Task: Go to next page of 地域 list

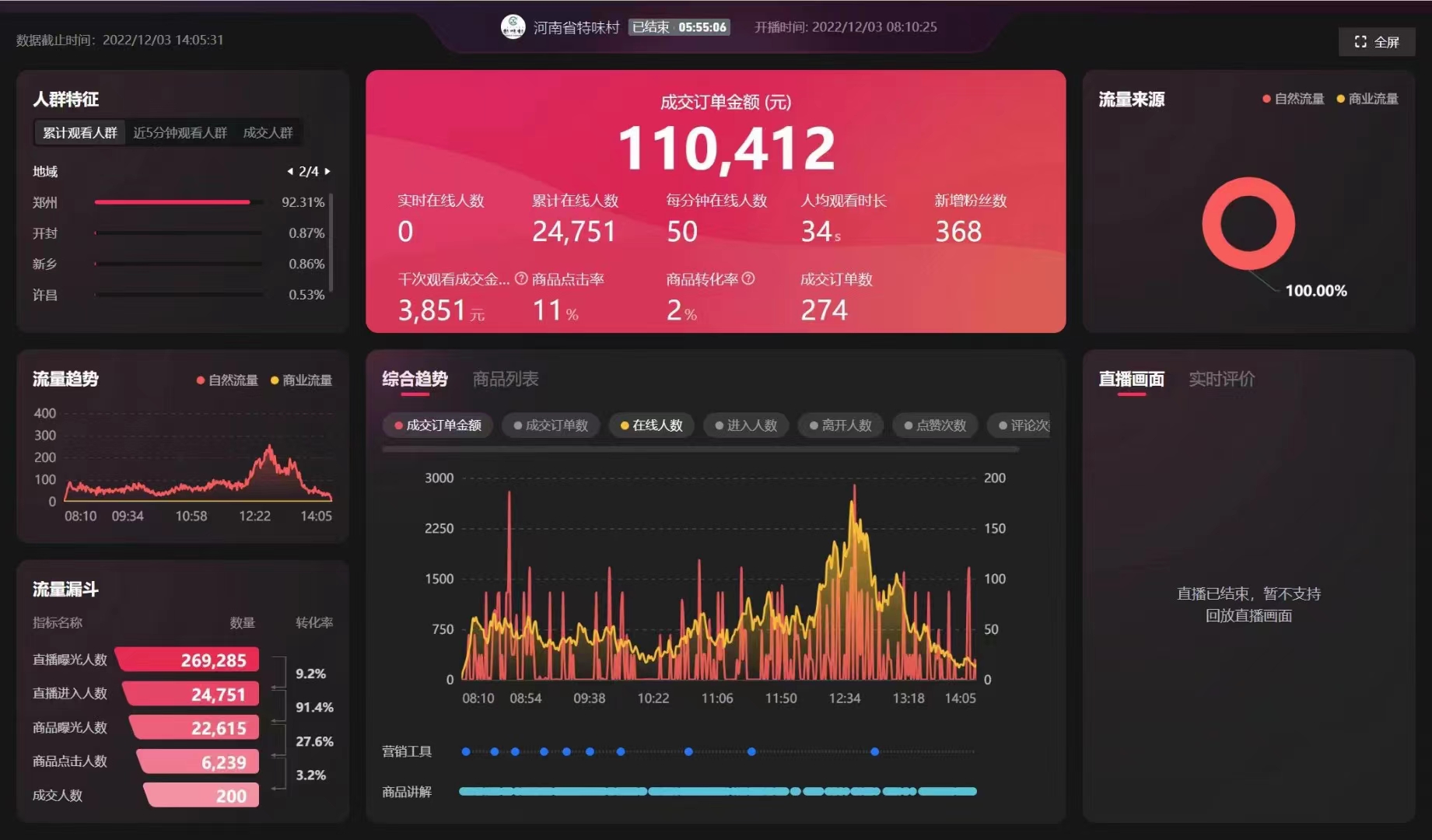Action: [x=327, y=171]
